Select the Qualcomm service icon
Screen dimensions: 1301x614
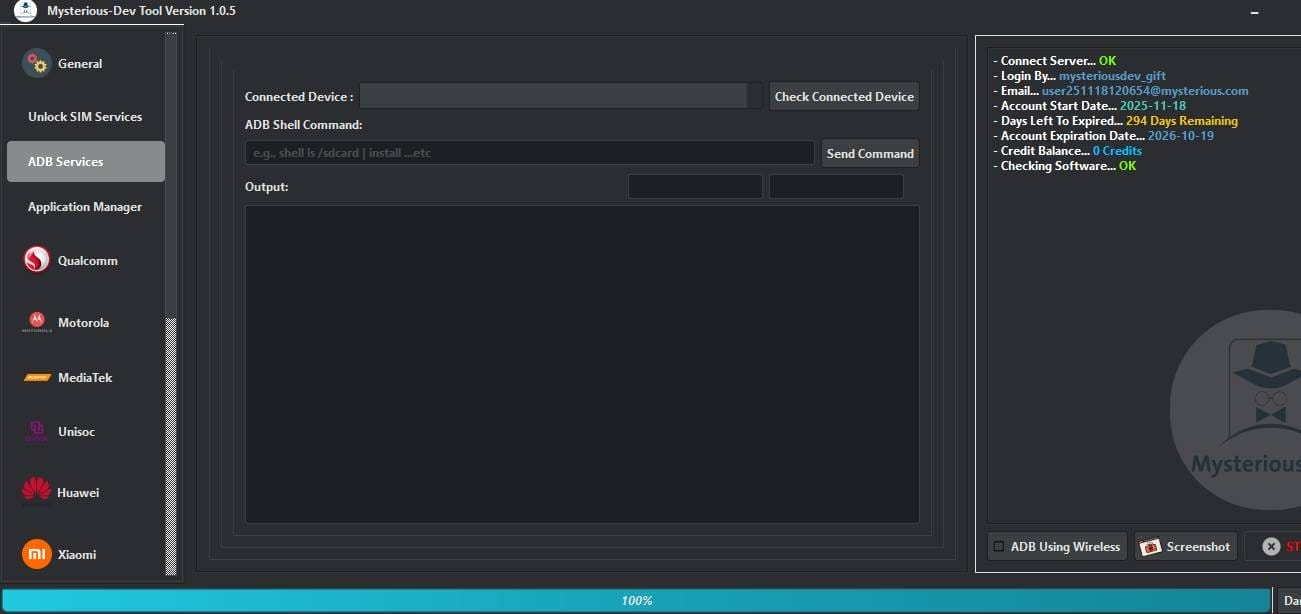(x=36, y=259)
